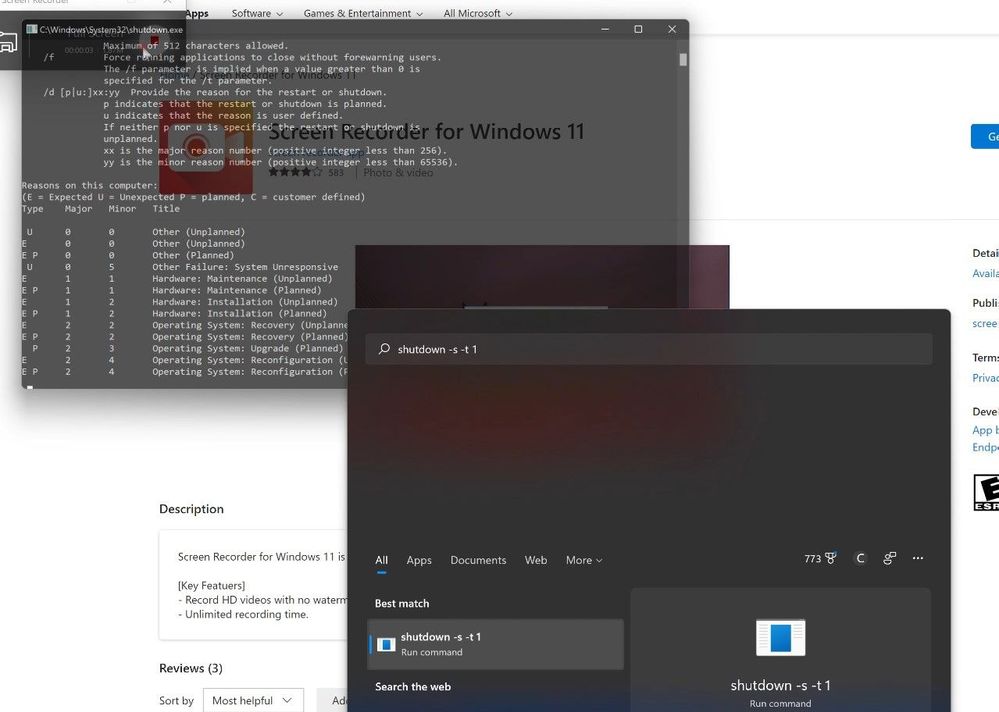Expand the All Microsoft menu
999x712 pixels.
click(x=477, y=13)
